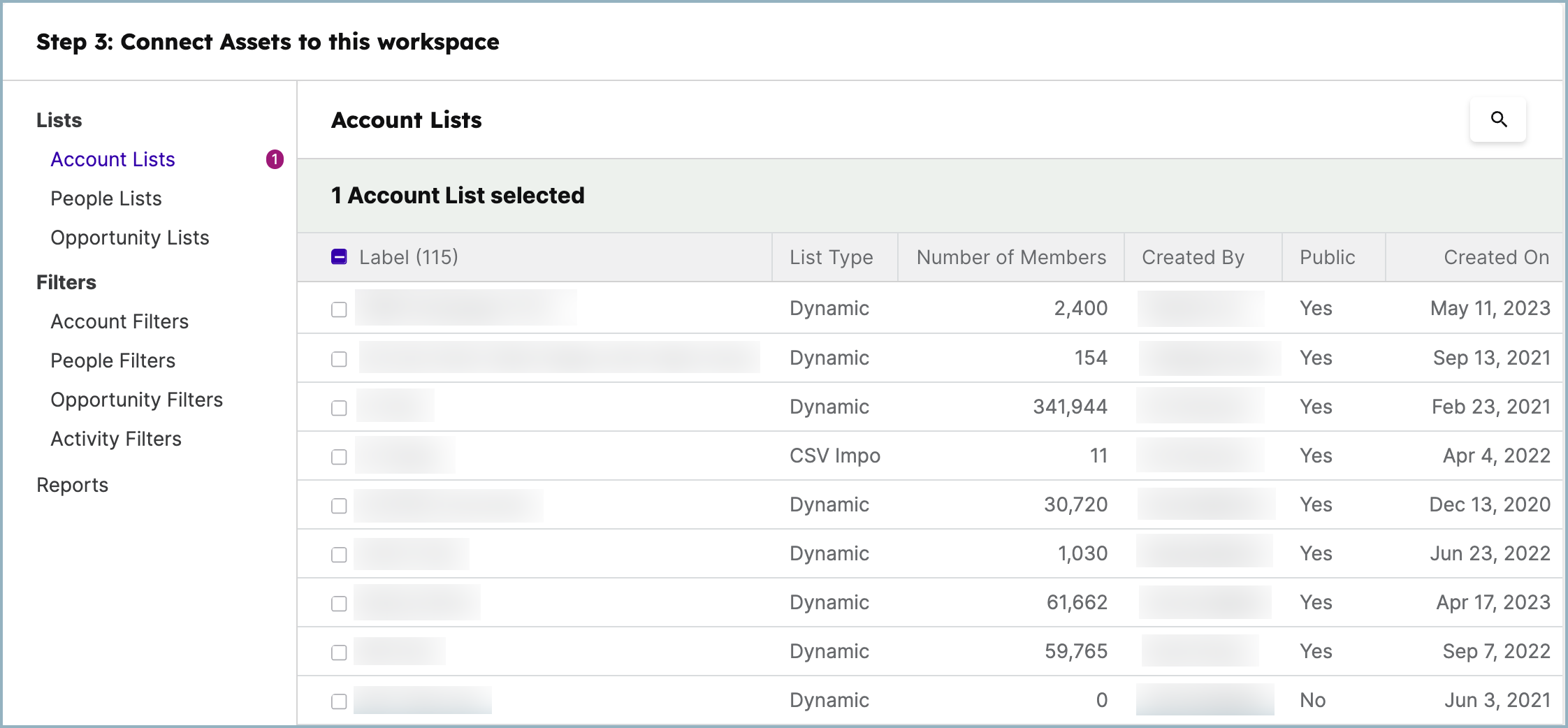Open the search icon above the table
The width and height of the screenshot is (1568, 728).
1497,120
